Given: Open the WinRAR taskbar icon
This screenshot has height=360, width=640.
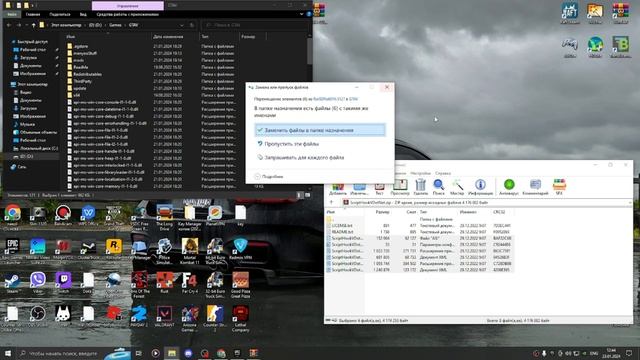Looking at the screenshot, I should click(253, 353).
